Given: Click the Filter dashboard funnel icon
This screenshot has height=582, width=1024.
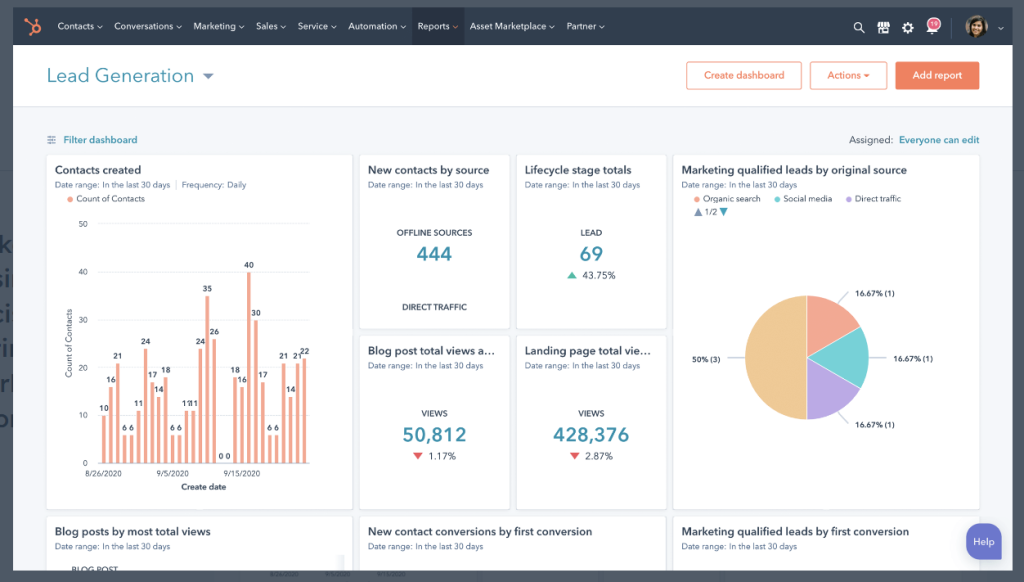Looking at the screenshot, I should tap(51, 139).
